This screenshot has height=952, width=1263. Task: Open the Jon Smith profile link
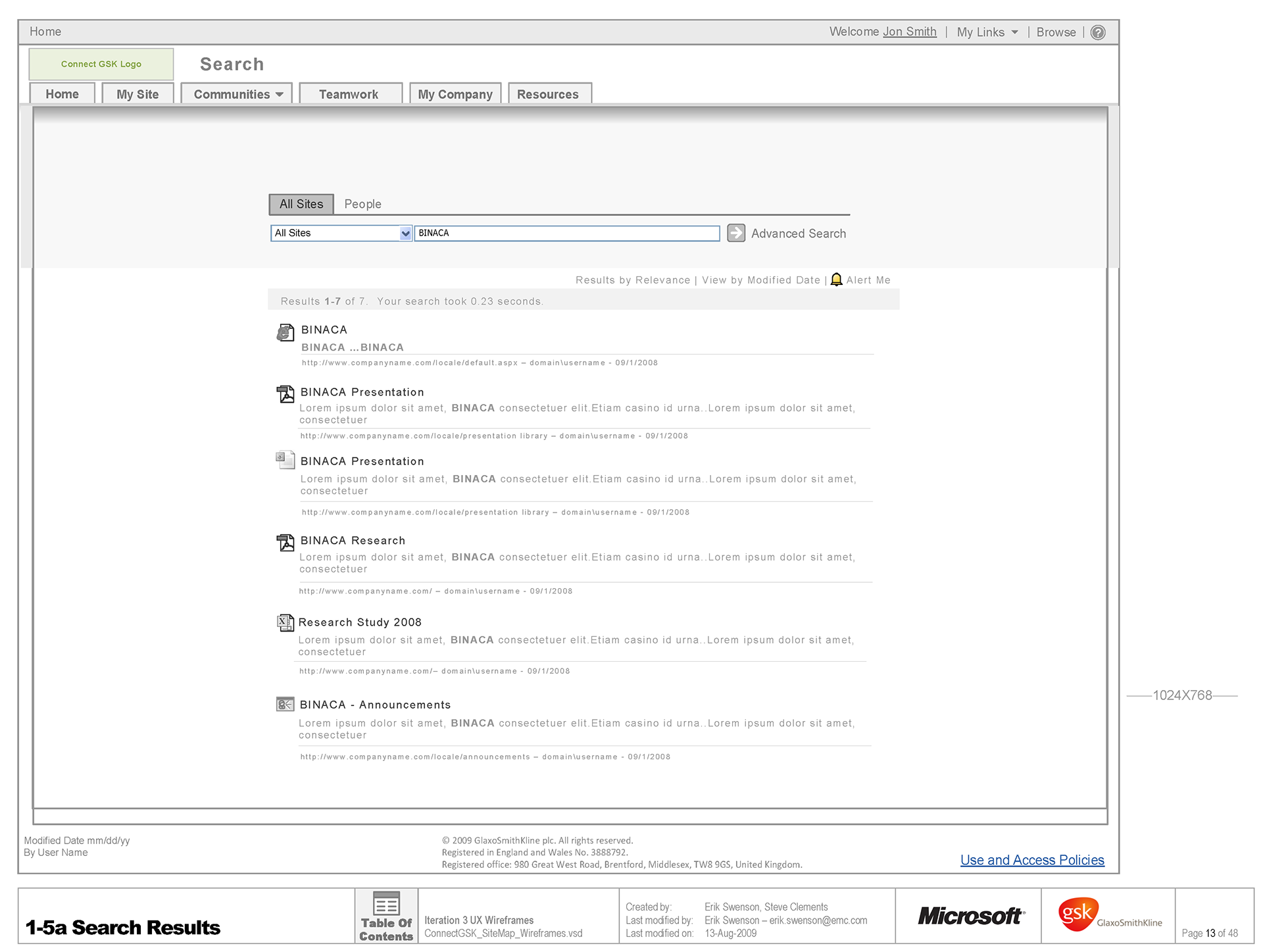pyautogui.click(x=909, y=32)
